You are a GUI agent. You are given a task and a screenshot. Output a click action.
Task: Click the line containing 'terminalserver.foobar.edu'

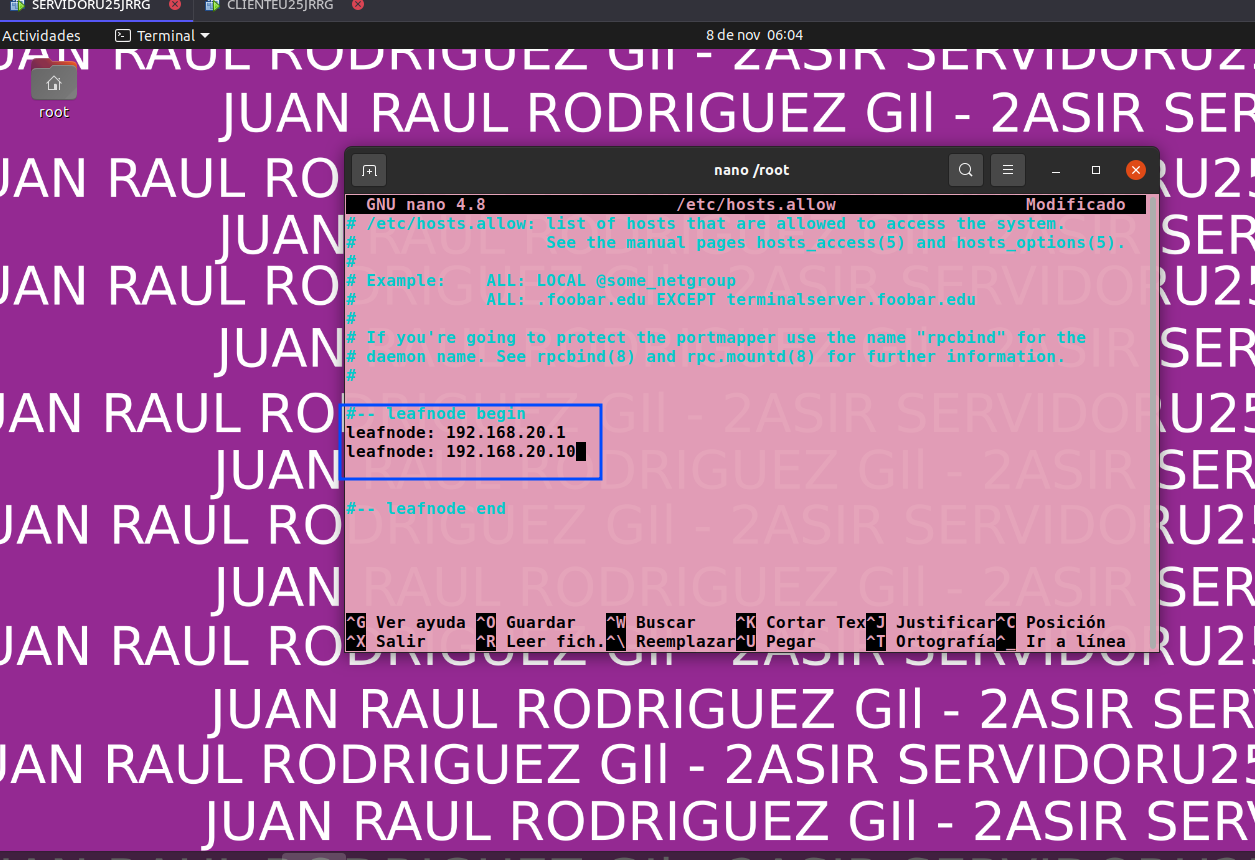661,300
